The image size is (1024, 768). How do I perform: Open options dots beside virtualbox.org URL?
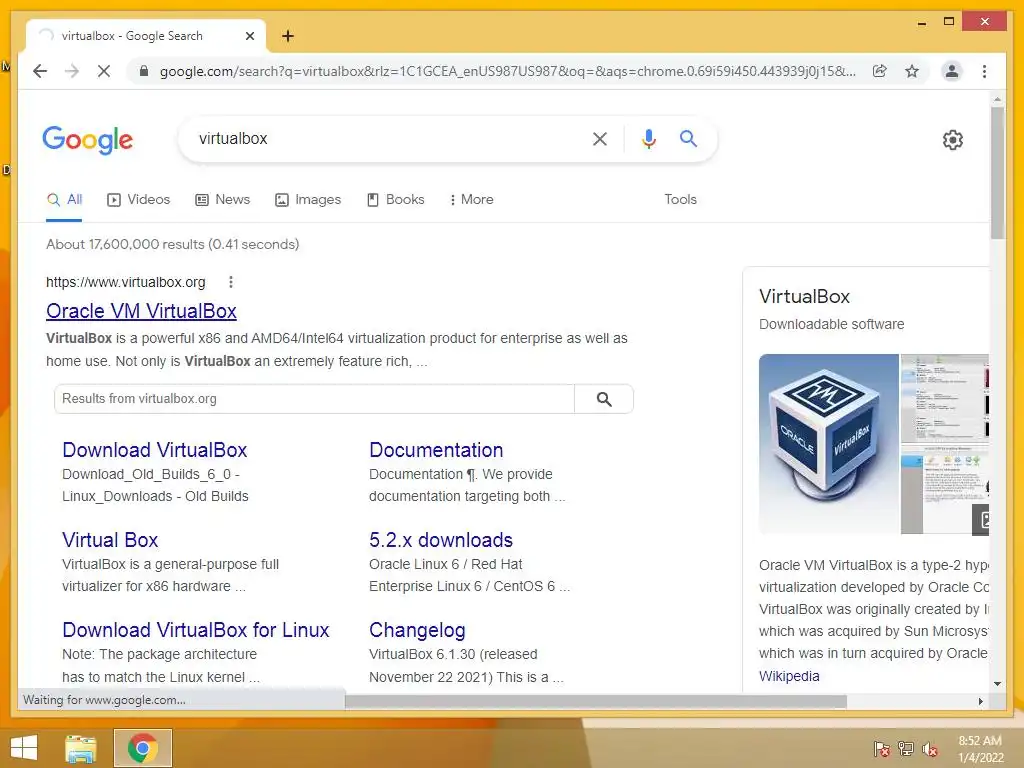231,282
